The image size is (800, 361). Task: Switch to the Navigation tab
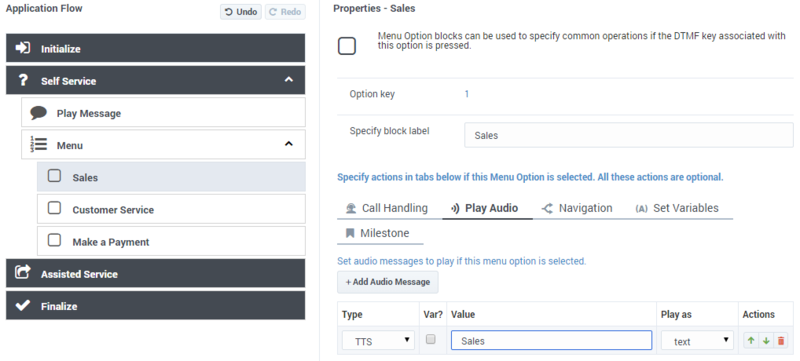coord(577,208)
